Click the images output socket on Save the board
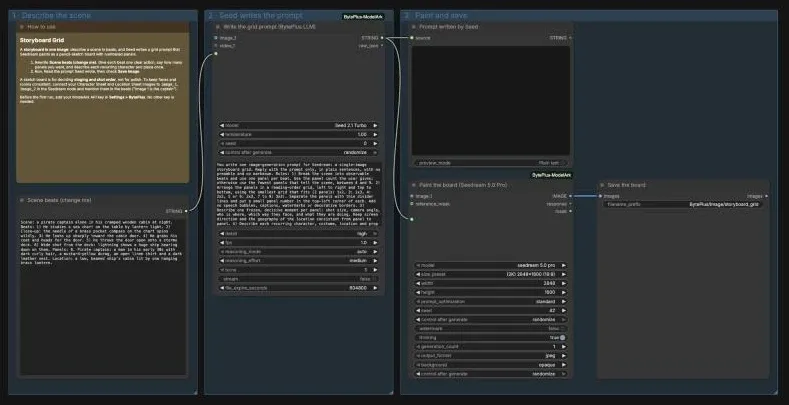Viewport: 789px width, 405px height. (766, 196)
